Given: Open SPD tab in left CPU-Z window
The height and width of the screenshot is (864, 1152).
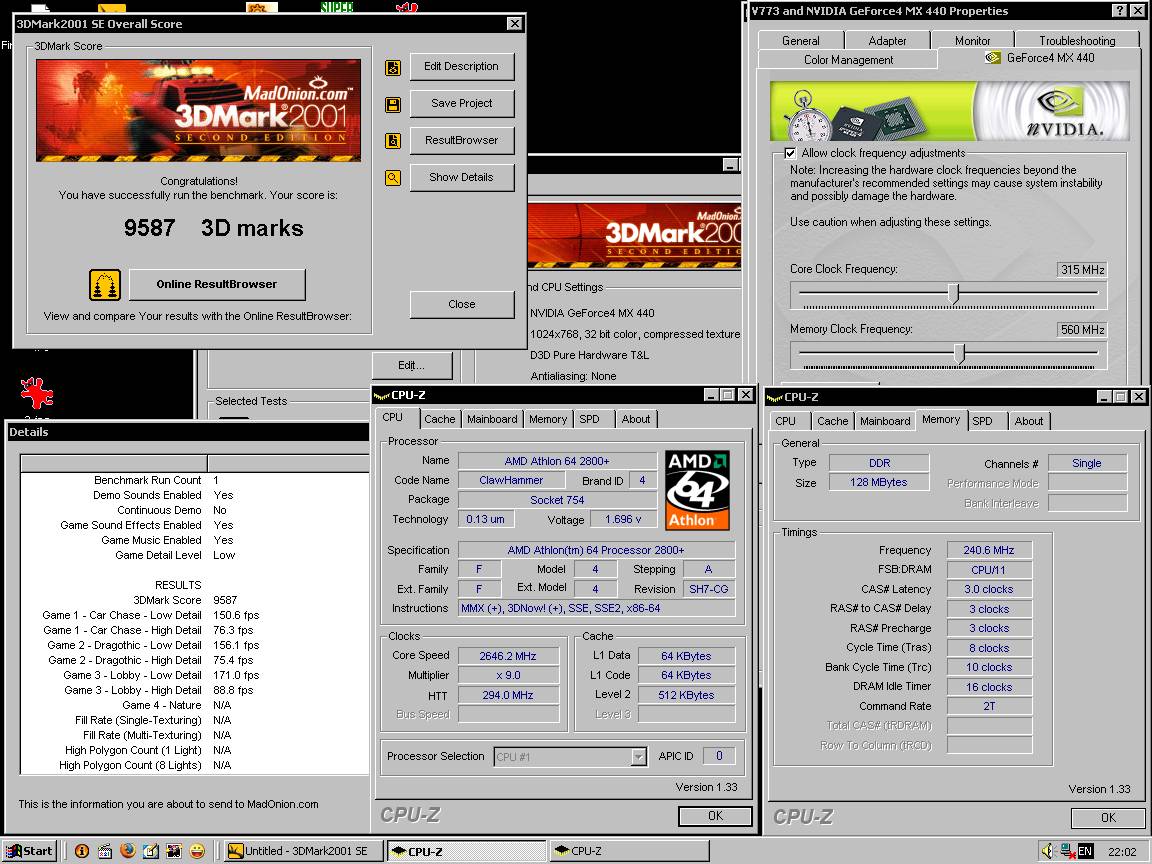Looking at the screenshot, I should (x=589, y=419).
